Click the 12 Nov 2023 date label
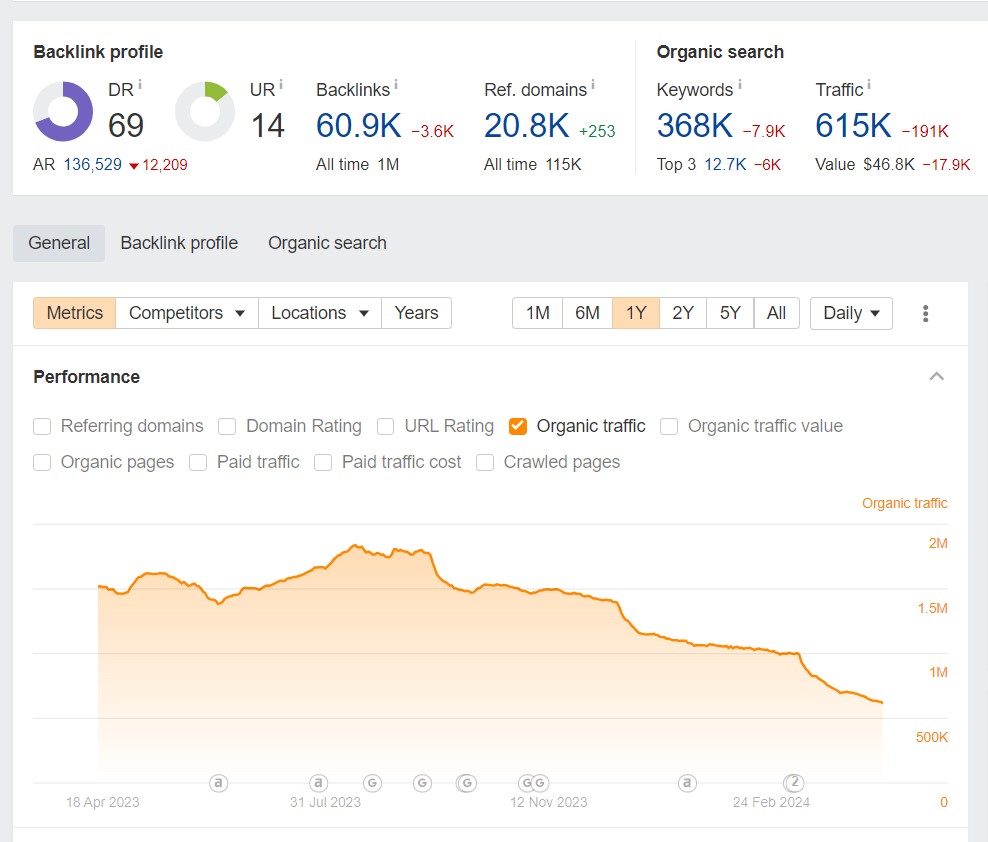This screenshot has height=842, width=988. click(548, 802)
